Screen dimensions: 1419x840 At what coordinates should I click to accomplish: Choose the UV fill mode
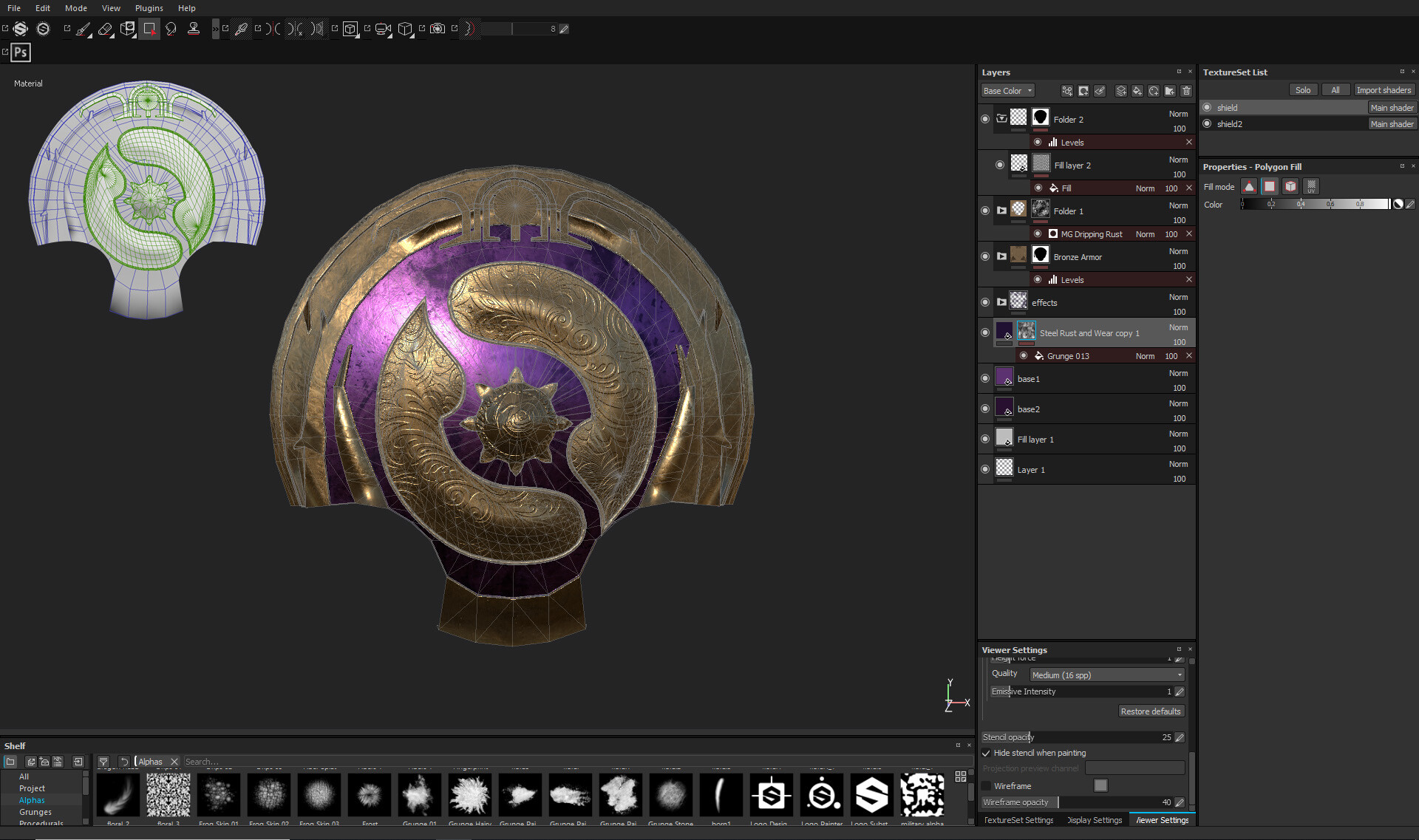tap(1311, 186)
